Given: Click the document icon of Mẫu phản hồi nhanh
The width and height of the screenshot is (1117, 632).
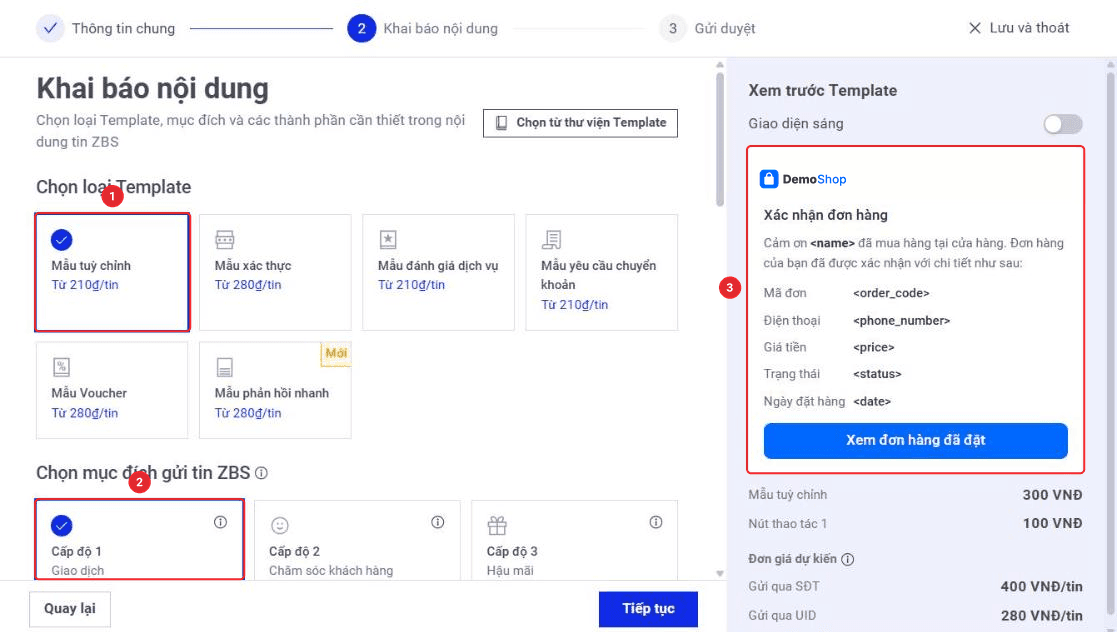Looking at the screenshot, I should pos(224,367).
